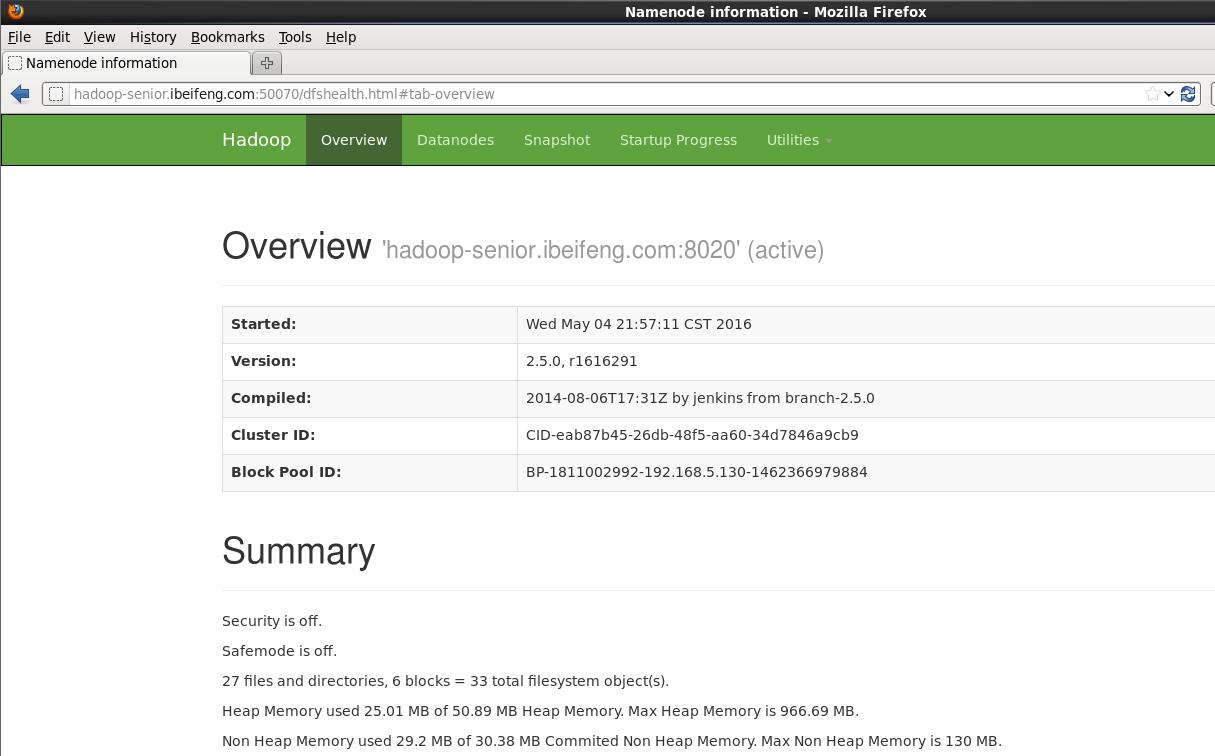The width and height of the screenshot is (1215, 756).
Task: Click the reload page icon
Action: [1188, 94]
